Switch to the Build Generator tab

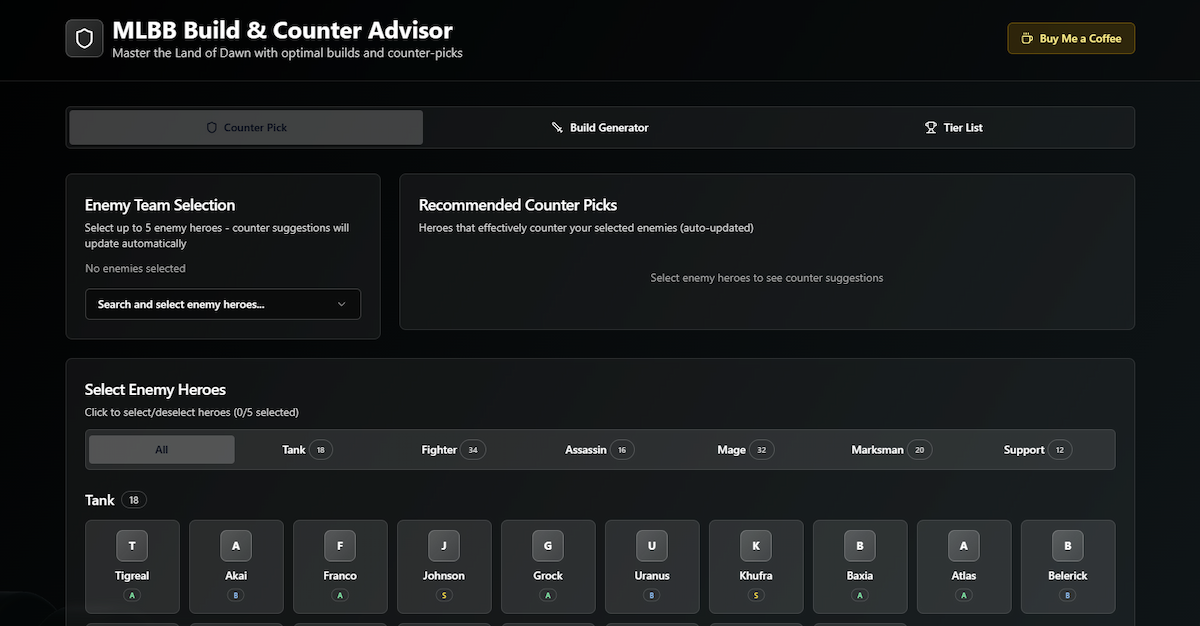coord(600,128)
